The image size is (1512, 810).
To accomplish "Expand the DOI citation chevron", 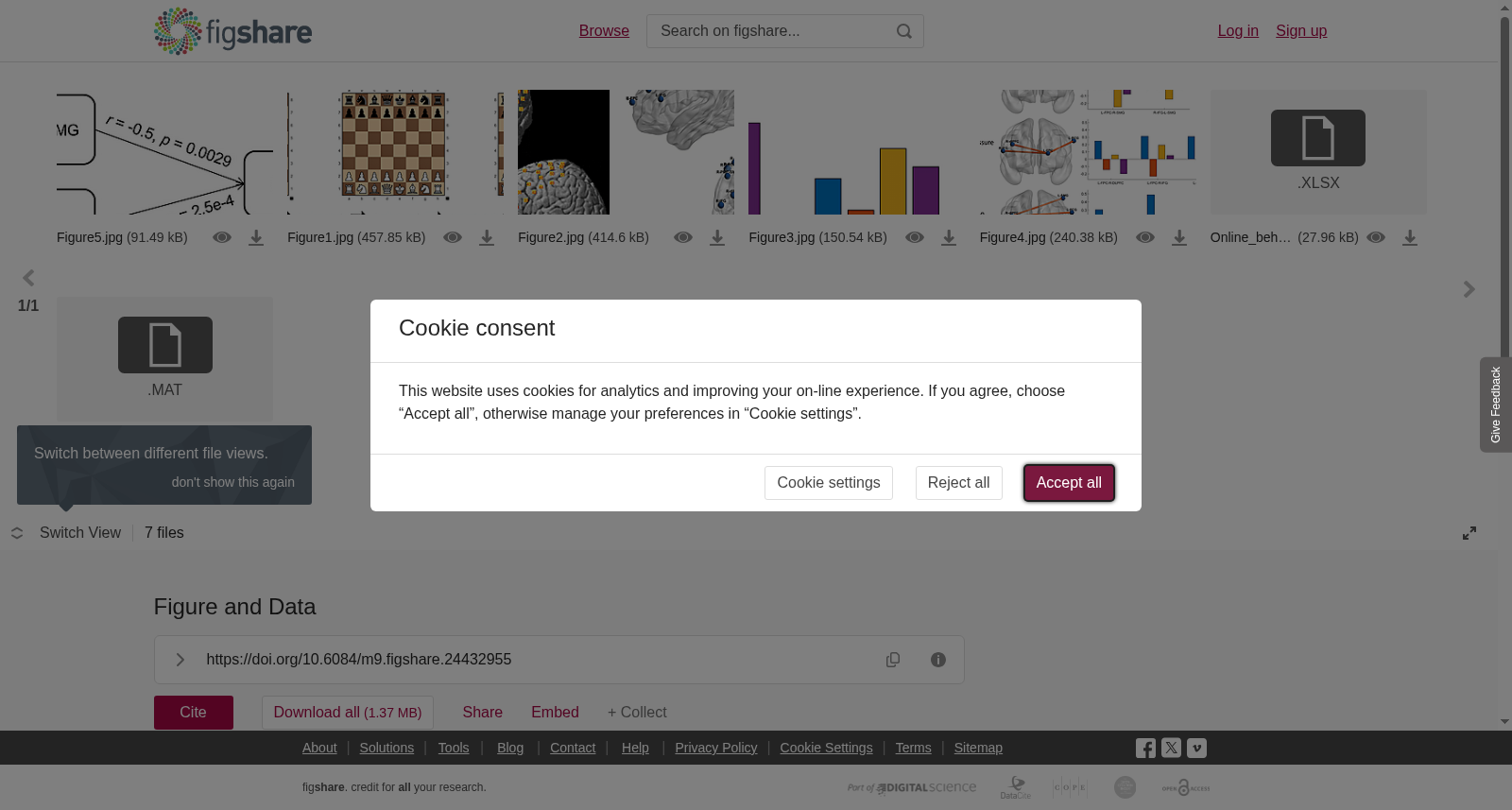I will coord(180,660).
